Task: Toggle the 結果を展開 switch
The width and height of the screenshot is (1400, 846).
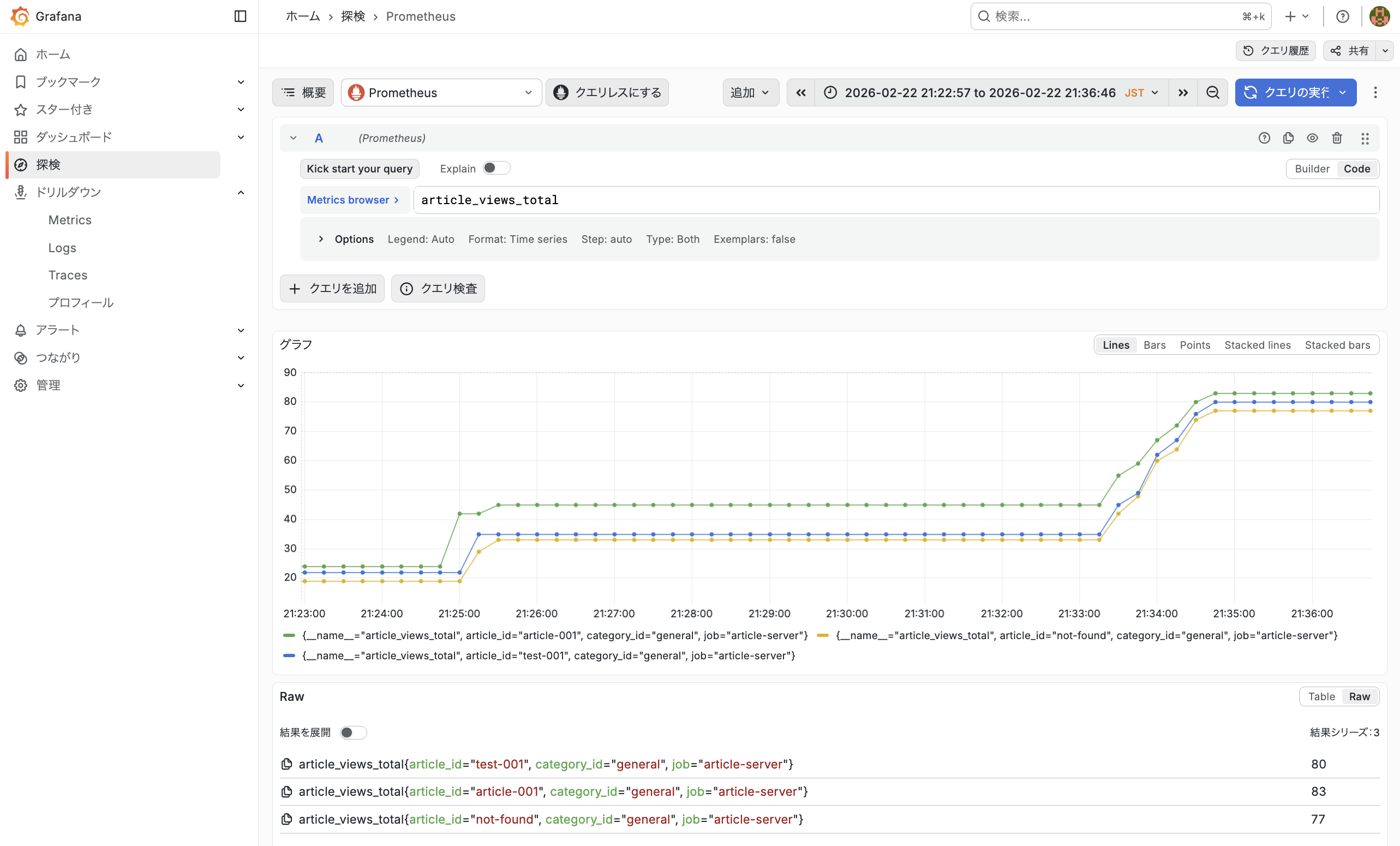Action: (353, 732)
